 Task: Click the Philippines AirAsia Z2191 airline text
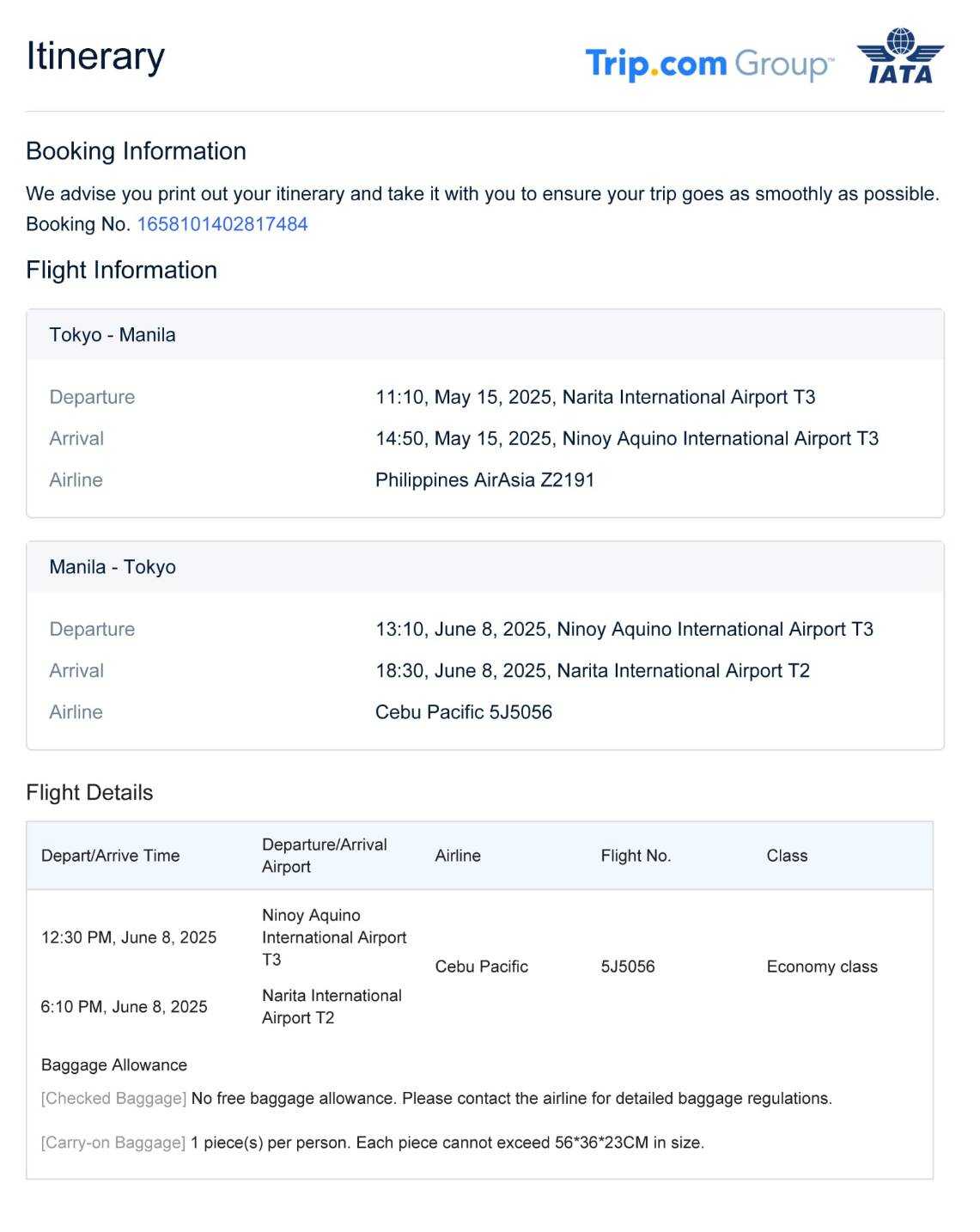point(484,480)
